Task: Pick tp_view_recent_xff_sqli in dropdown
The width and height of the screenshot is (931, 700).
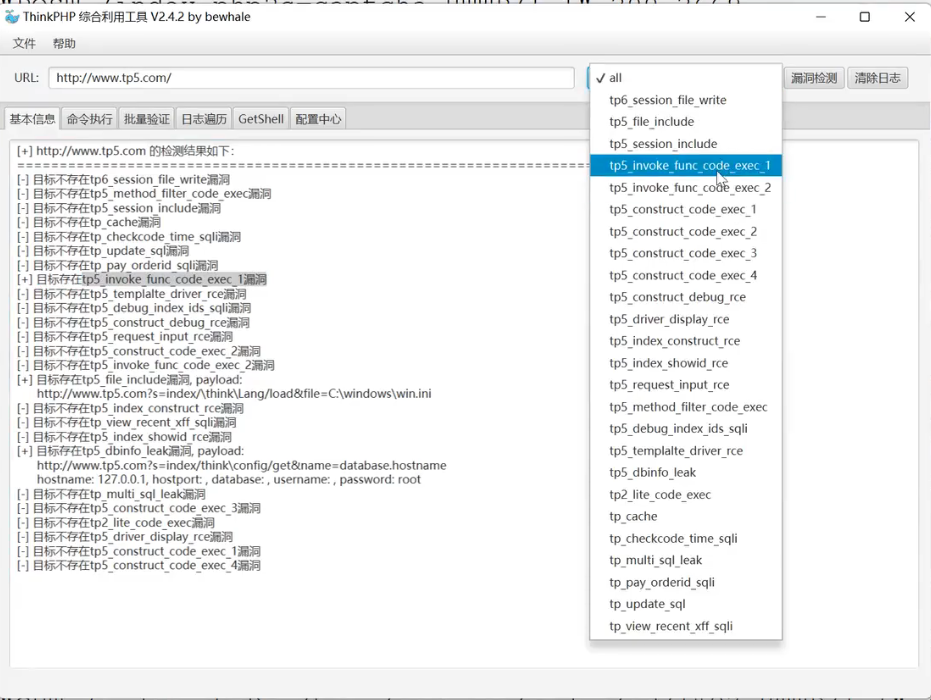Action: [686, 626]
